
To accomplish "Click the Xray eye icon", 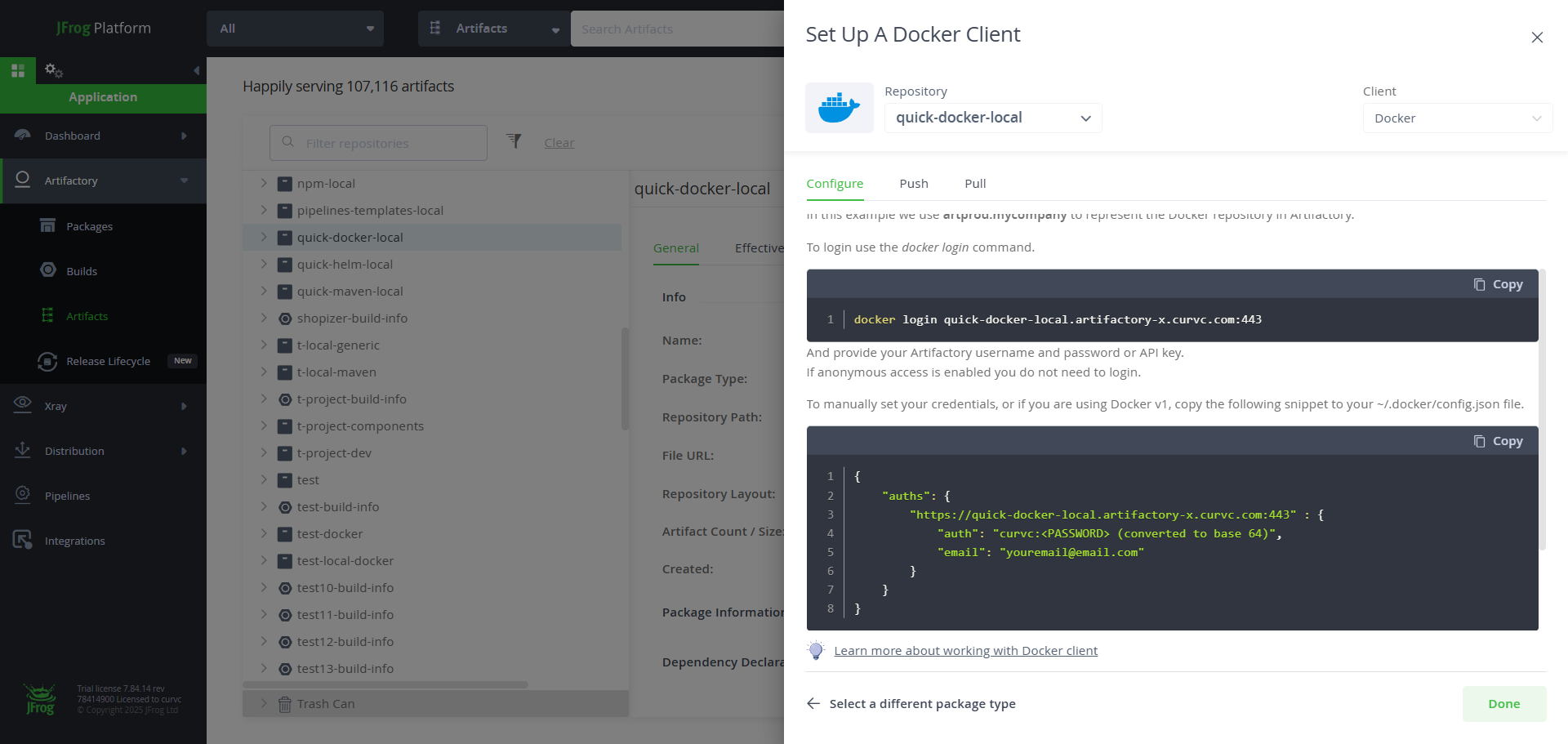I will (23, 405).
